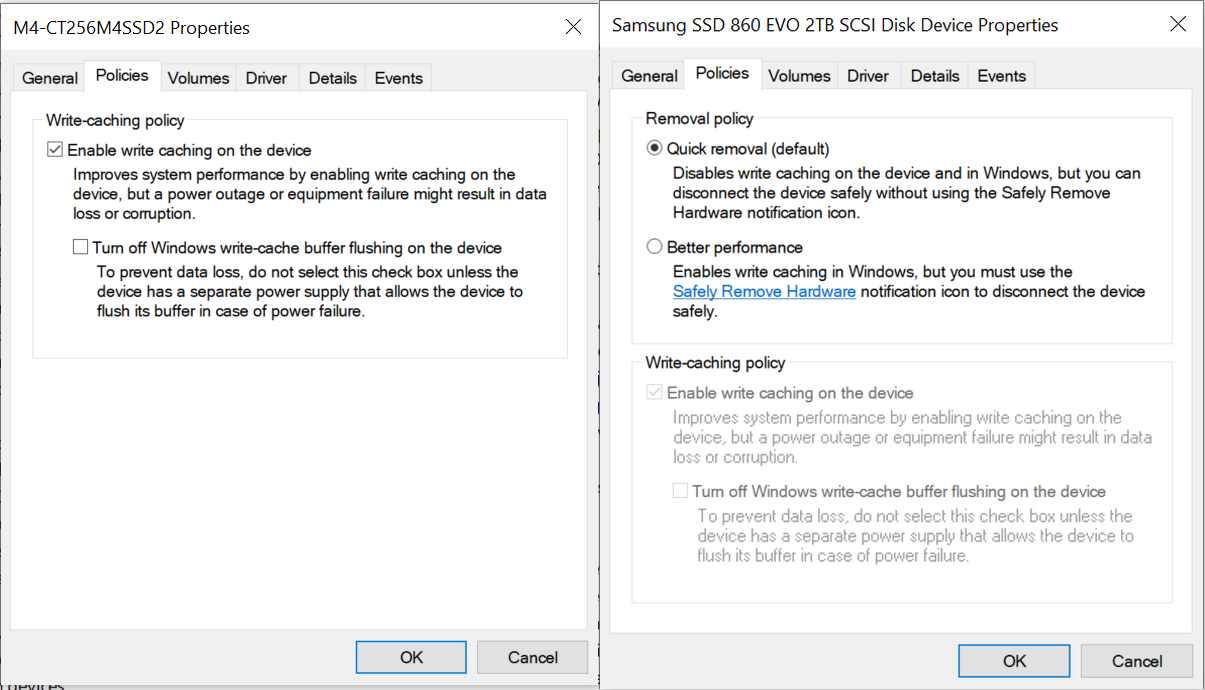Click the 'To prevent data loss' text in M4-CT256M4SSD2 window

tap(310, 292)
